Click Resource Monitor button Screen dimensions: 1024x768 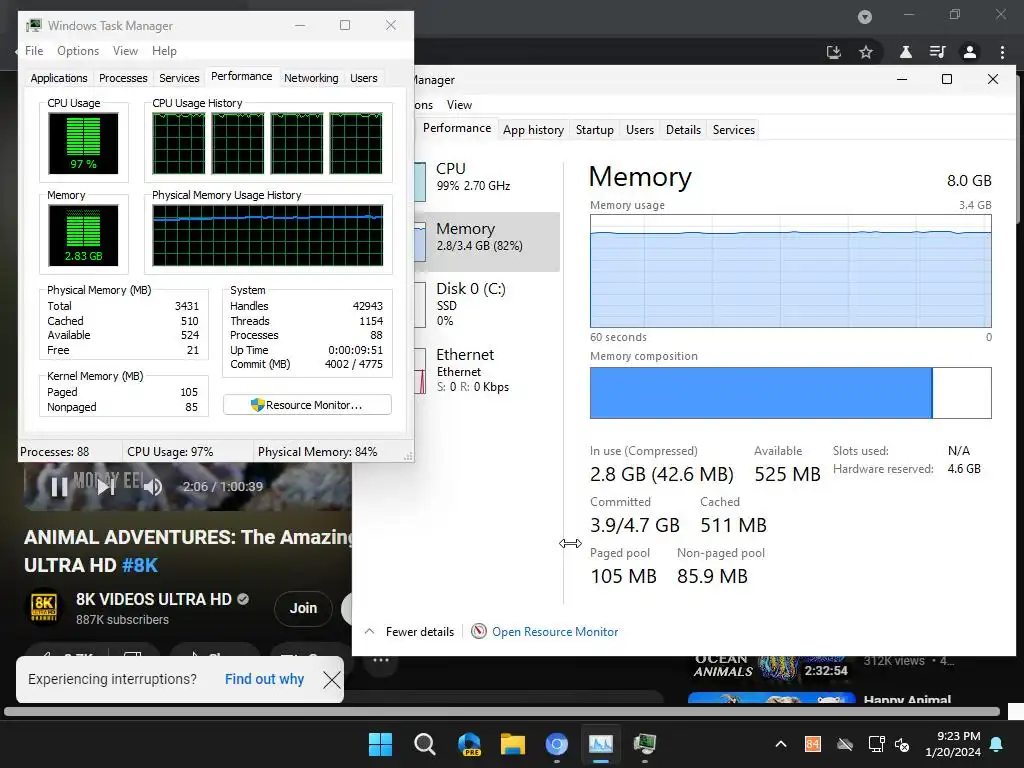coord(307,405)
